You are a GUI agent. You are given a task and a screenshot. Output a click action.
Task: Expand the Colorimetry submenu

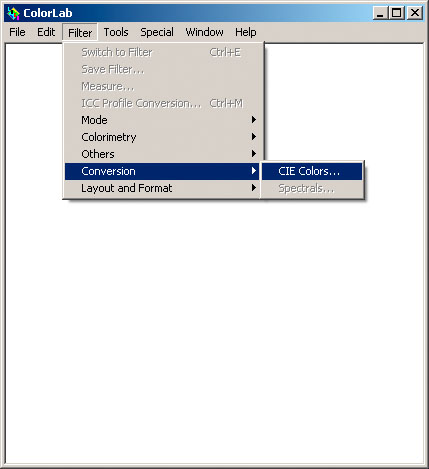[x=162, y=137]
